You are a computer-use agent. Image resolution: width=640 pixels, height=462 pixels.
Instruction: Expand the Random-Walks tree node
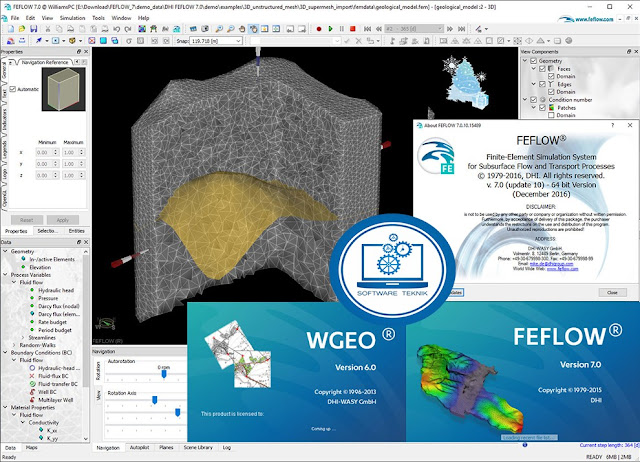[14, 345]
